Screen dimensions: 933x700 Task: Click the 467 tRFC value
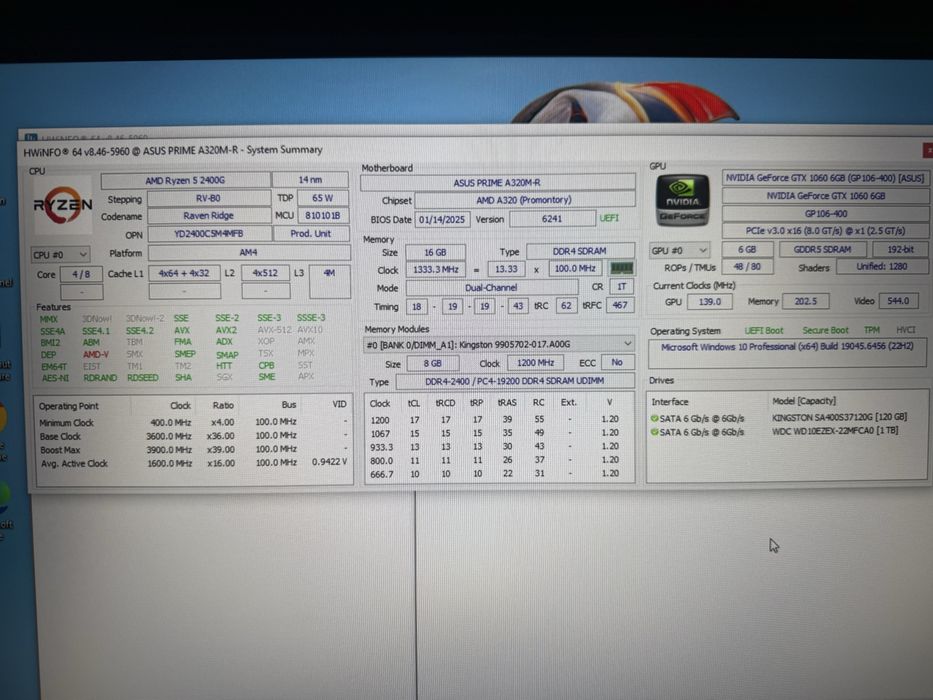point(620,305)
